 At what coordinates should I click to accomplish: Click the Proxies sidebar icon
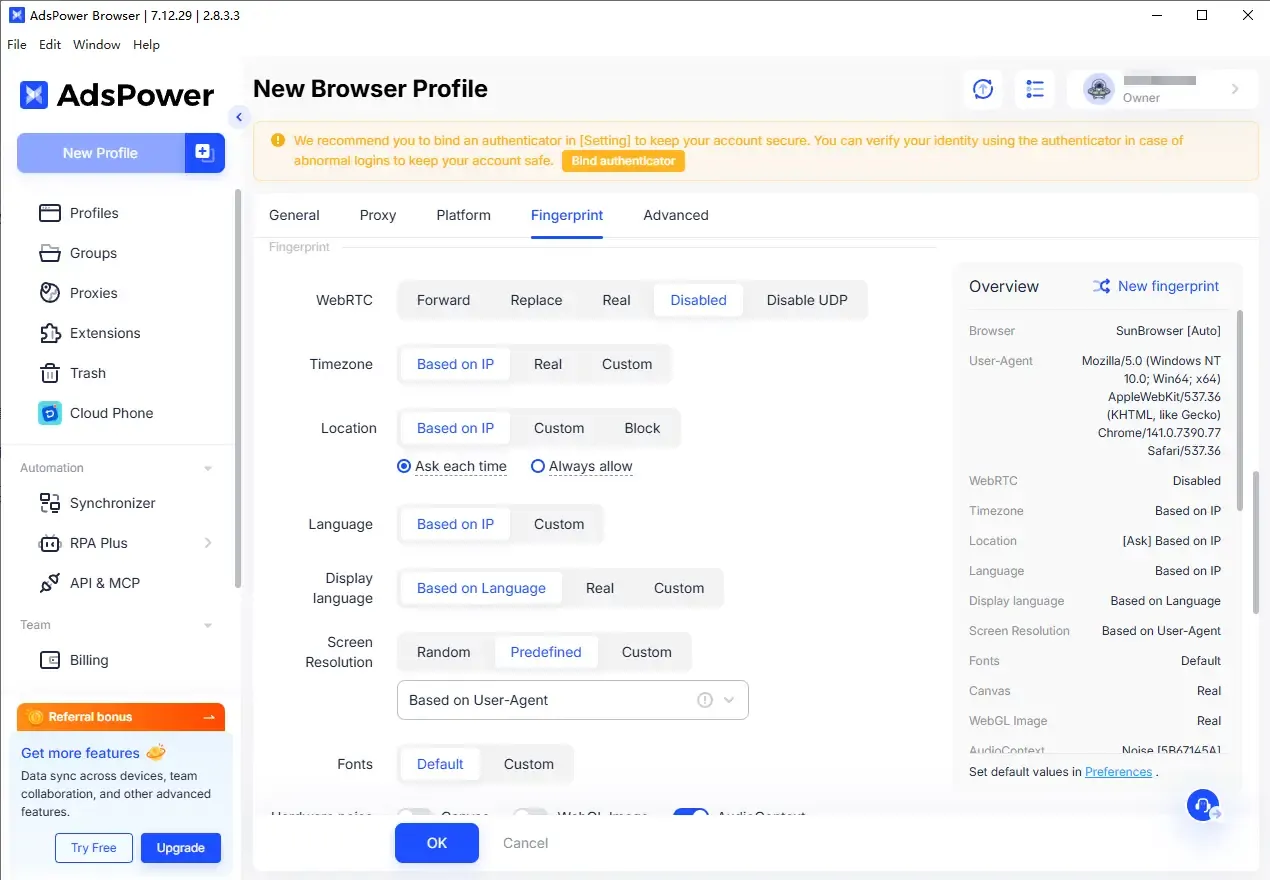[x=50, y=293]
